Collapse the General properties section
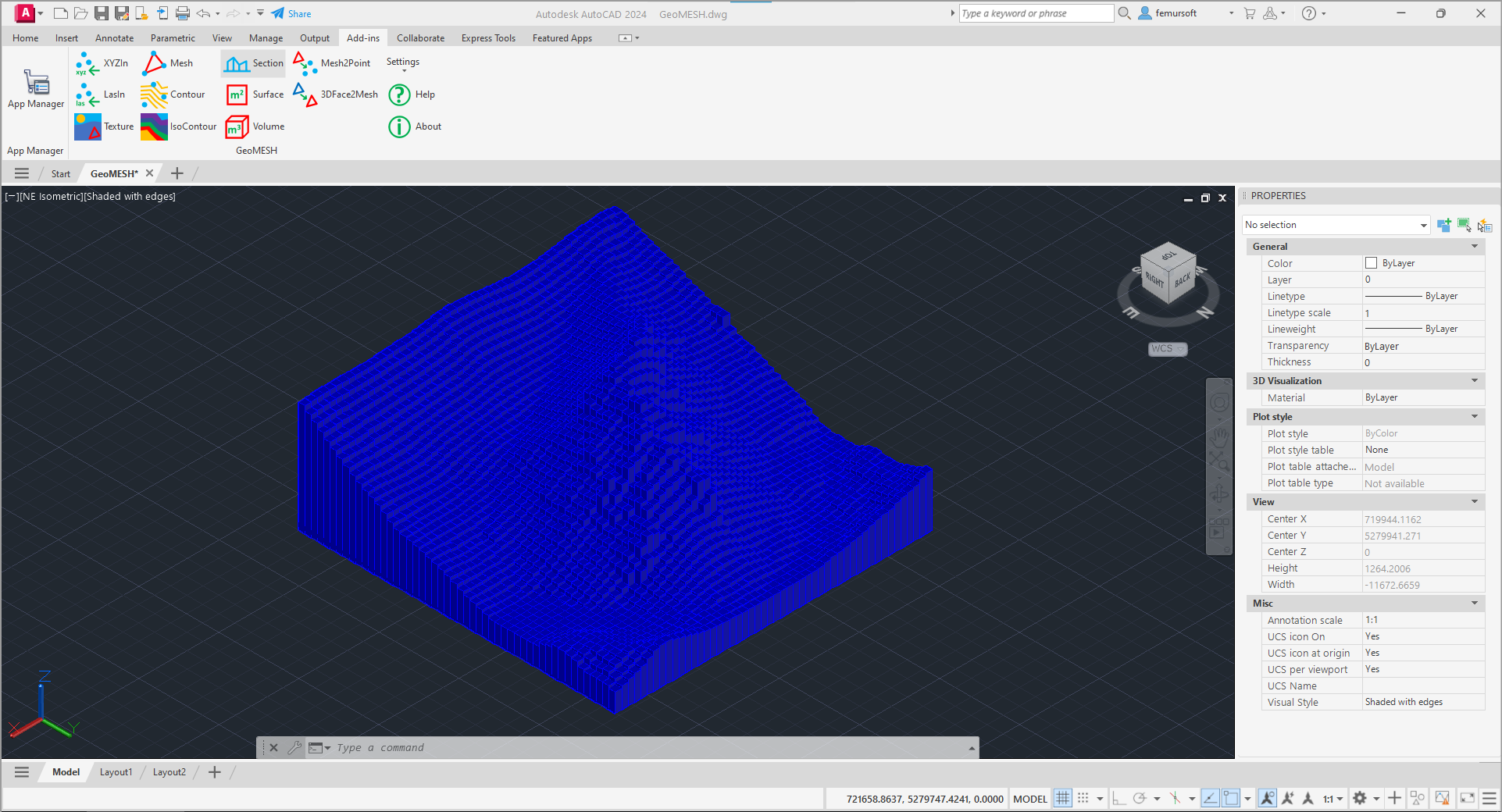 (x=1475, y=247)
